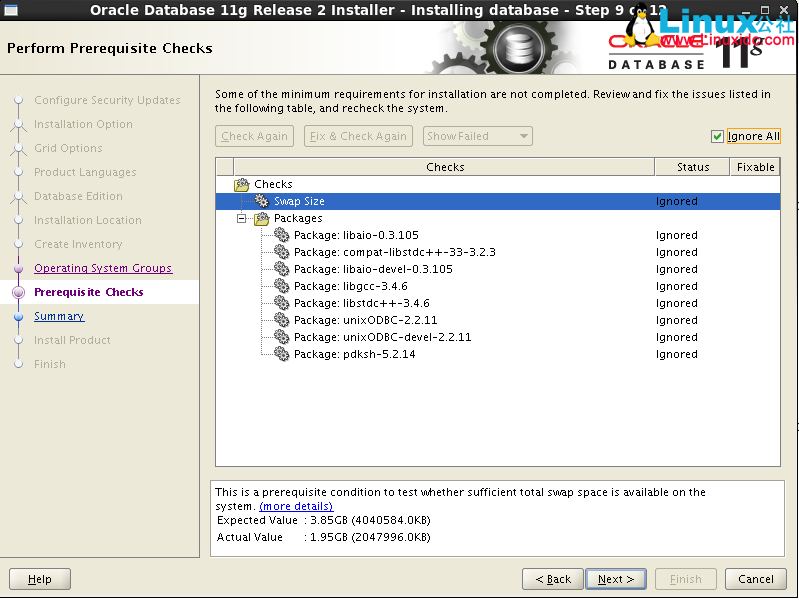Click the Installation Location step
Image resolution: width=799 pixels, height=600 pixels.
[x=88, y=220]
